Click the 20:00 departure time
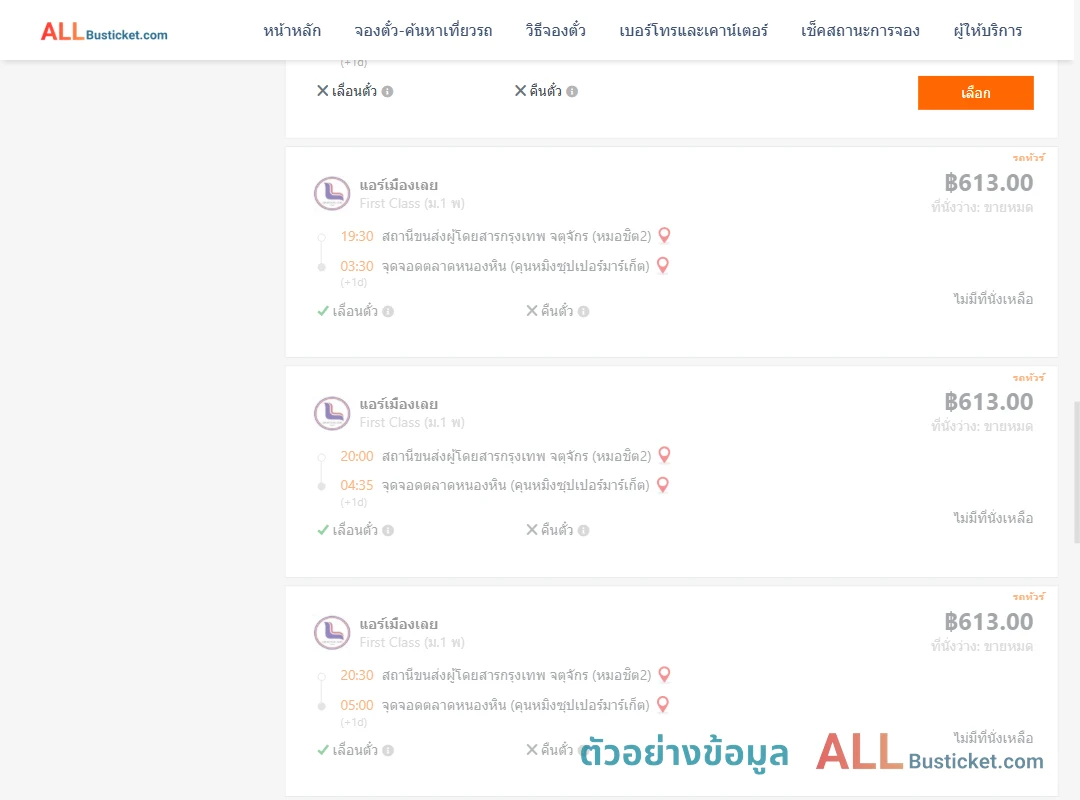Screen dimensions: 1080x800 tap(357, 456)
